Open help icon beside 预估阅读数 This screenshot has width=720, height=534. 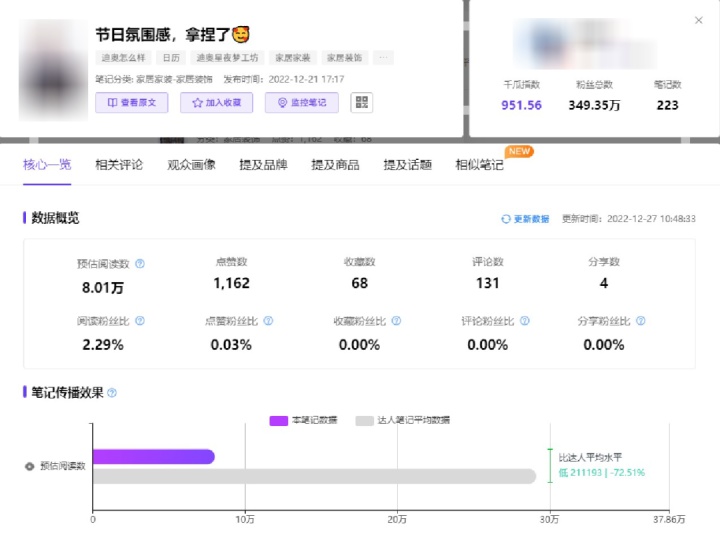pyautogui.click(x=140, y=264)
